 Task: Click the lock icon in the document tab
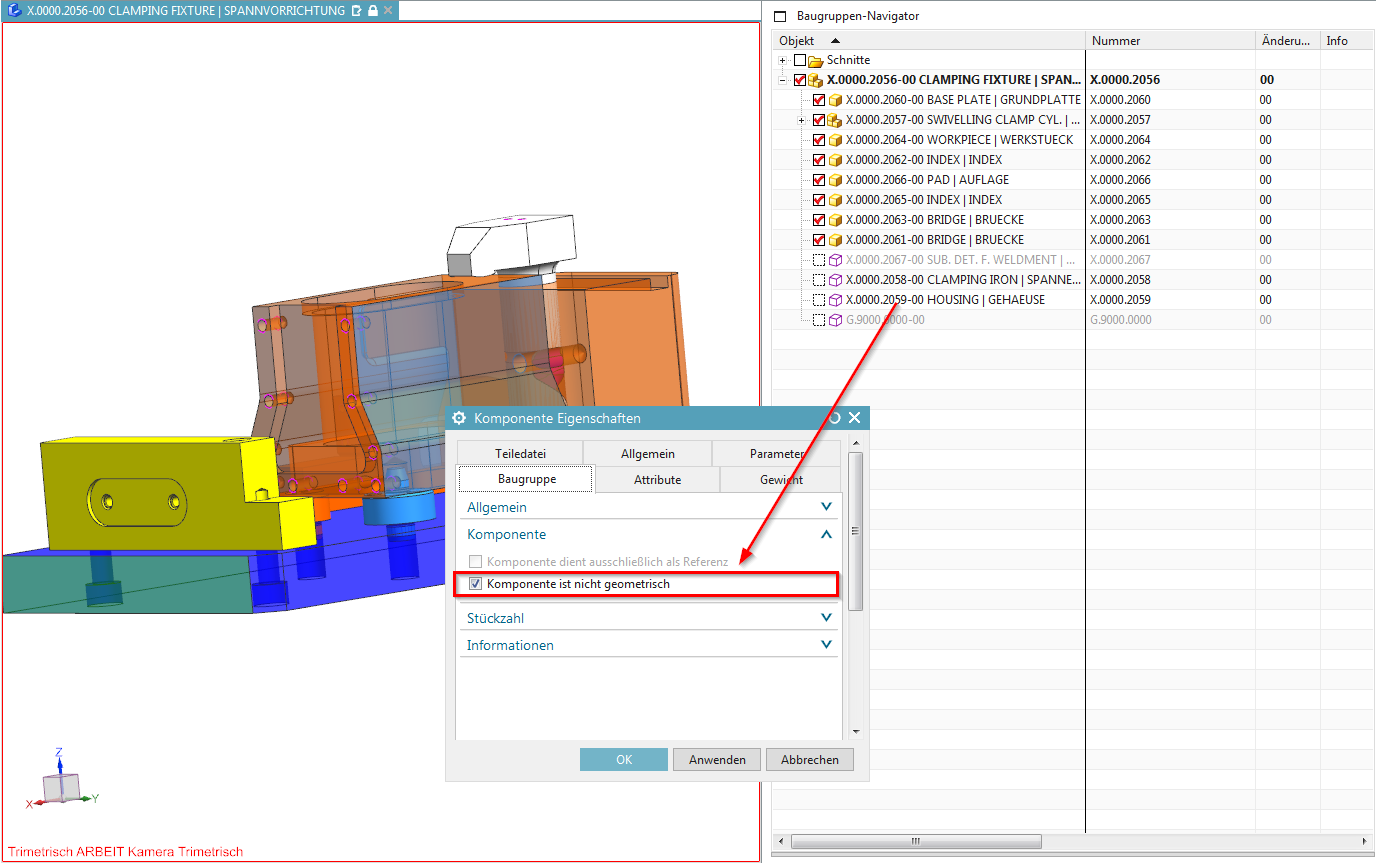372,10
